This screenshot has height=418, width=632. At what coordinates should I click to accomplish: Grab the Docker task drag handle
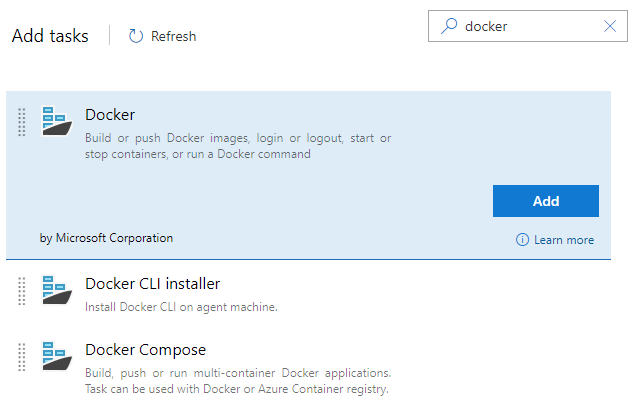click(x=22, y=122)
